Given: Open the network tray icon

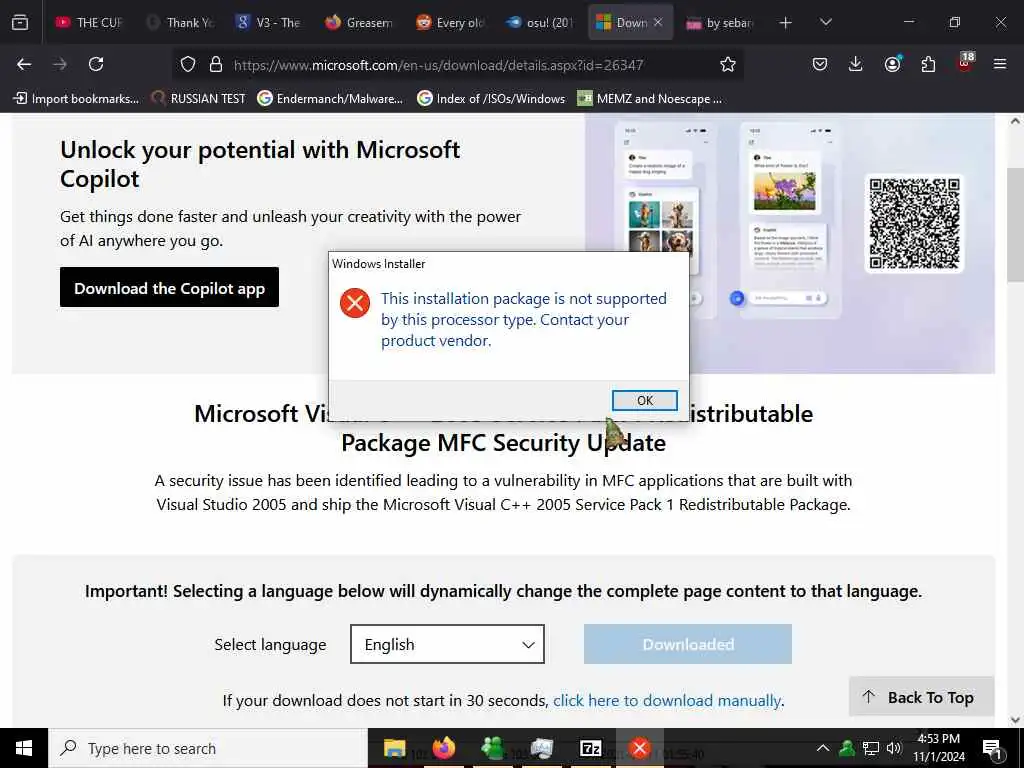Looking at the screenshot, I should (x=871, y=748).
